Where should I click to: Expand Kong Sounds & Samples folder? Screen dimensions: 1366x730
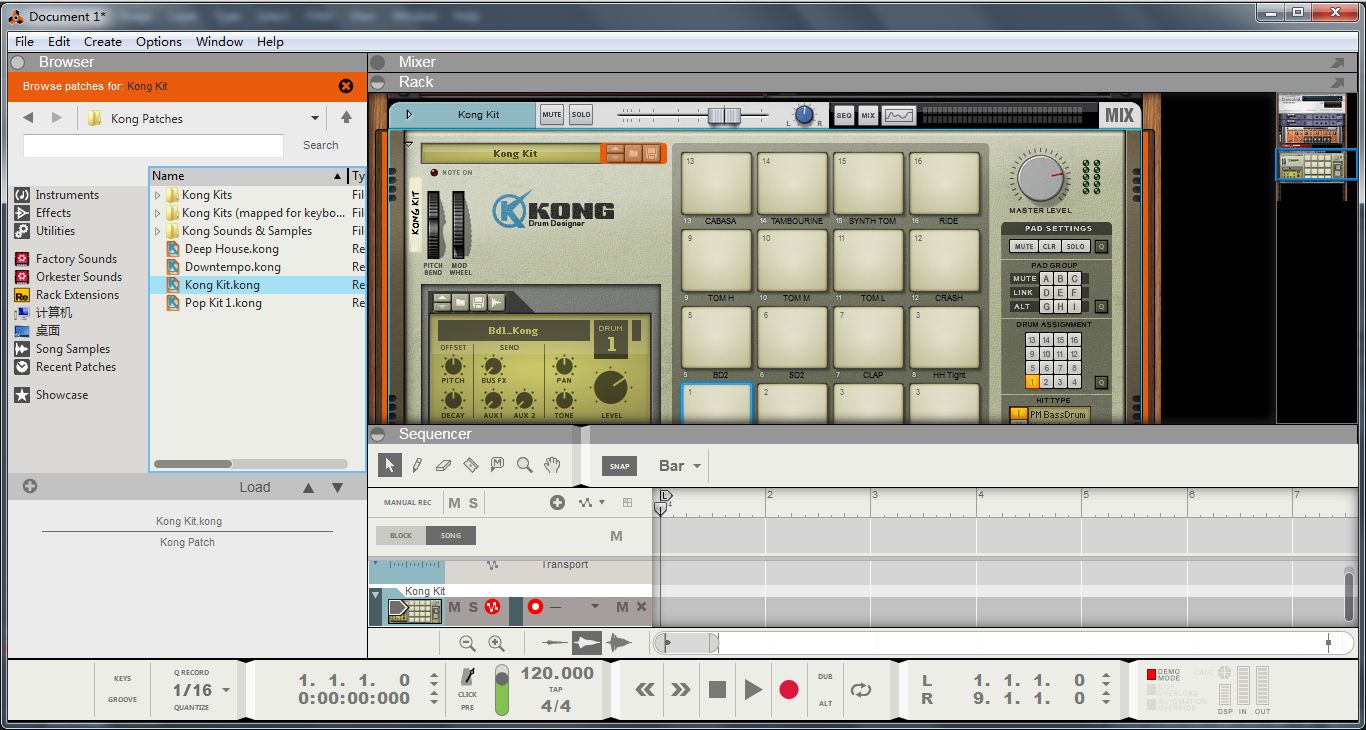tap(157, 231)
